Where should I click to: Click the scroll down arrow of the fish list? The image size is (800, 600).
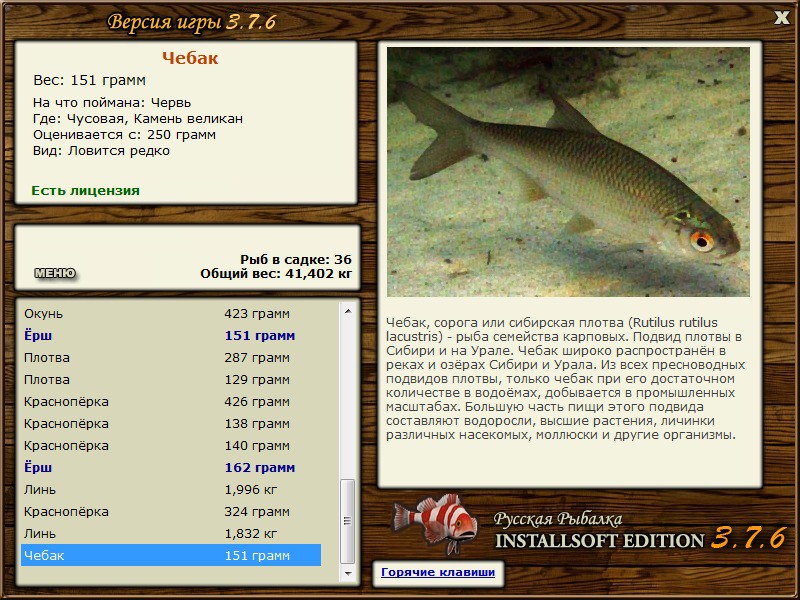click(x=348, y=573)
